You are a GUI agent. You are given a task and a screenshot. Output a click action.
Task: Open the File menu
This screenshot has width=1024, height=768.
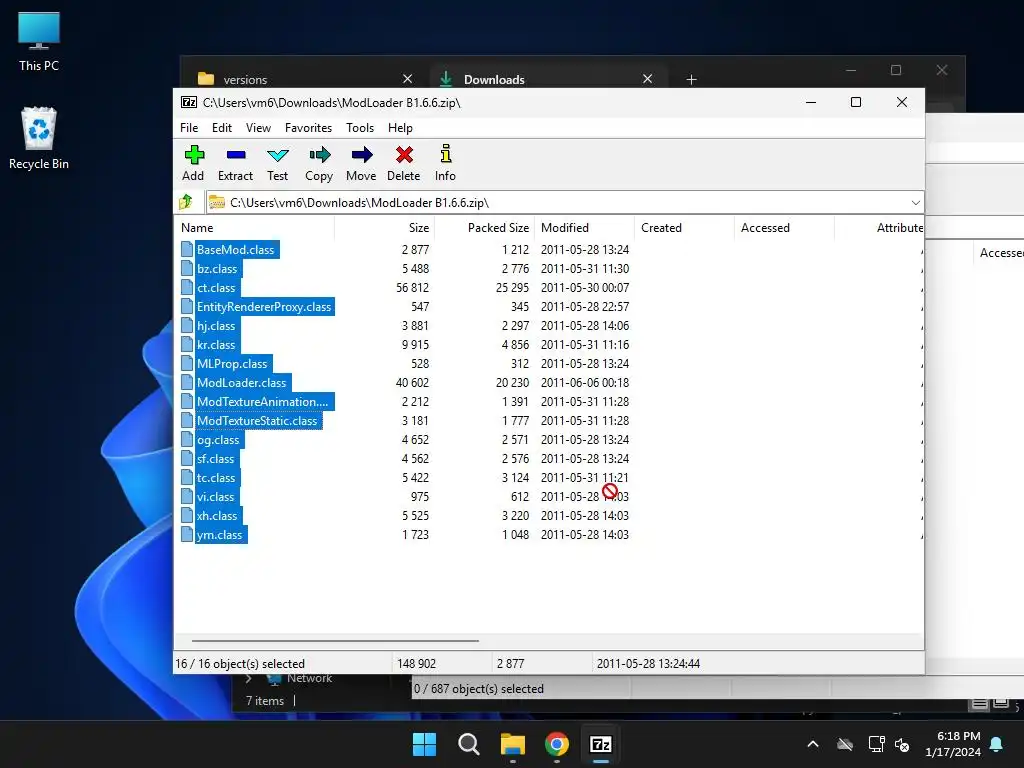189,128
